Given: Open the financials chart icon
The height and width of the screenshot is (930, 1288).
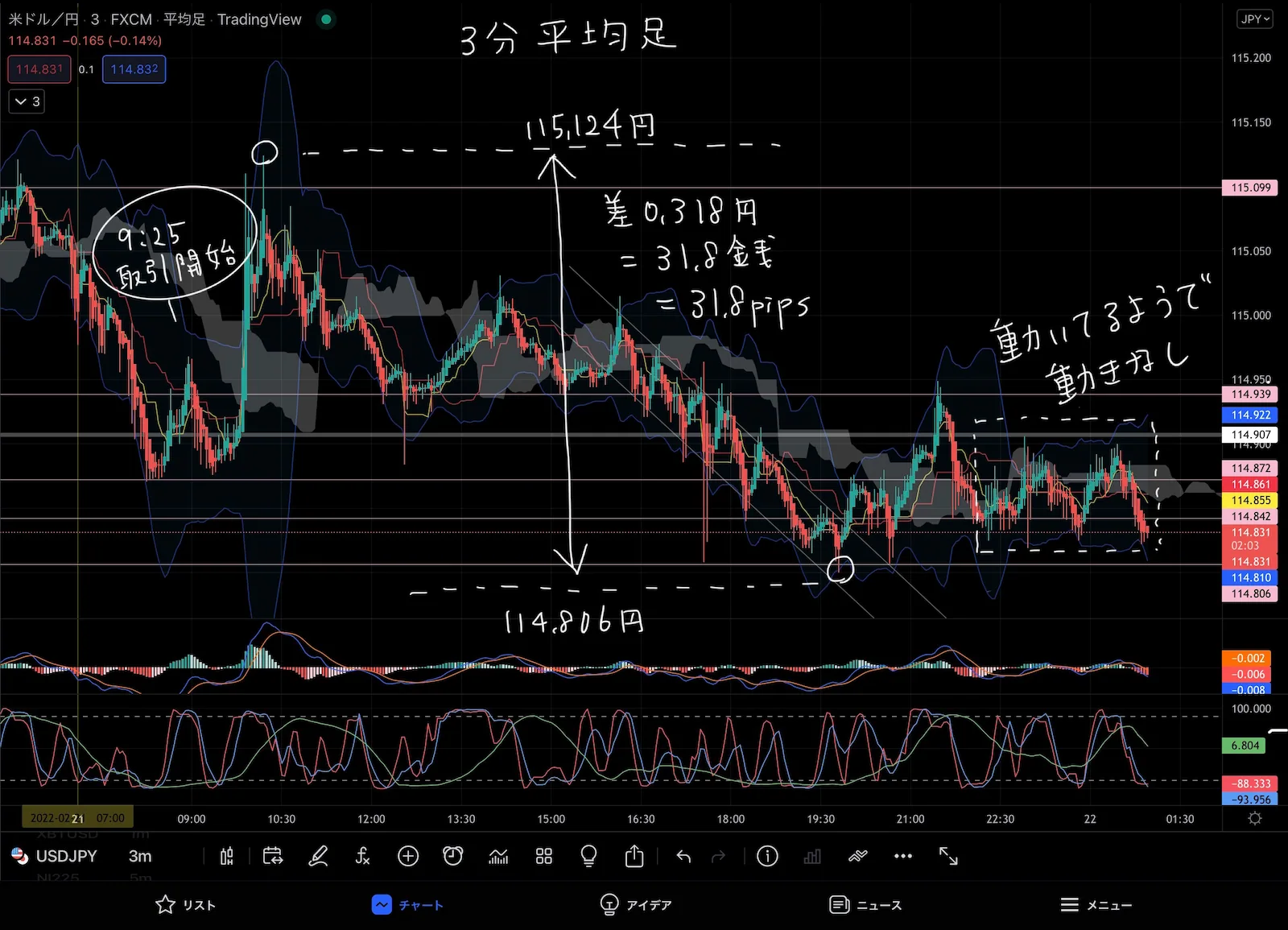Looking at the screenshot, I should pyautogui.click(x=498, y=856).
